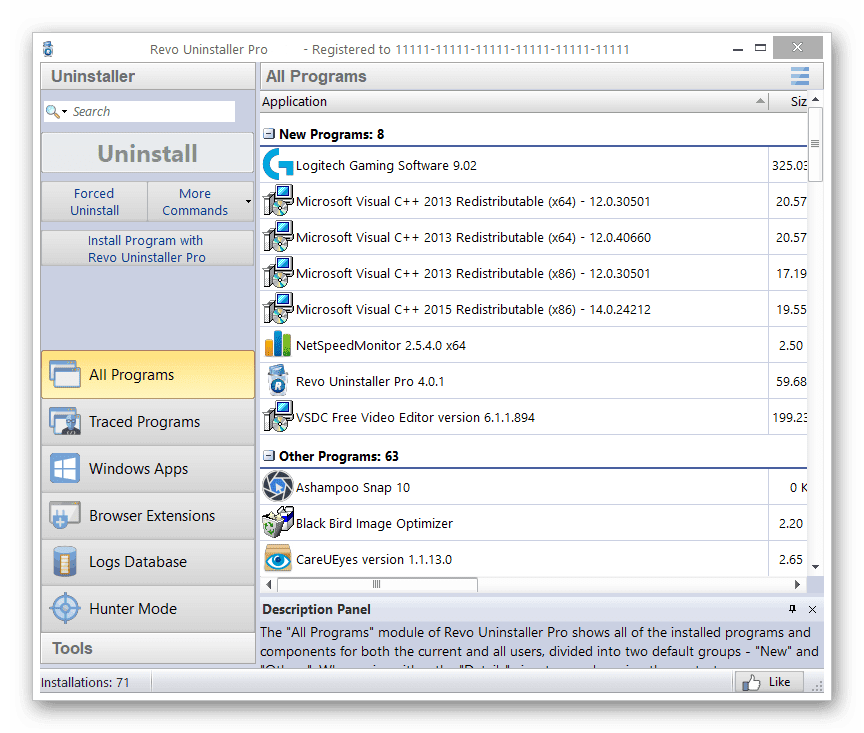Select row text VSDC Free Video Editor version 6.1.1.894

[415, 418]
